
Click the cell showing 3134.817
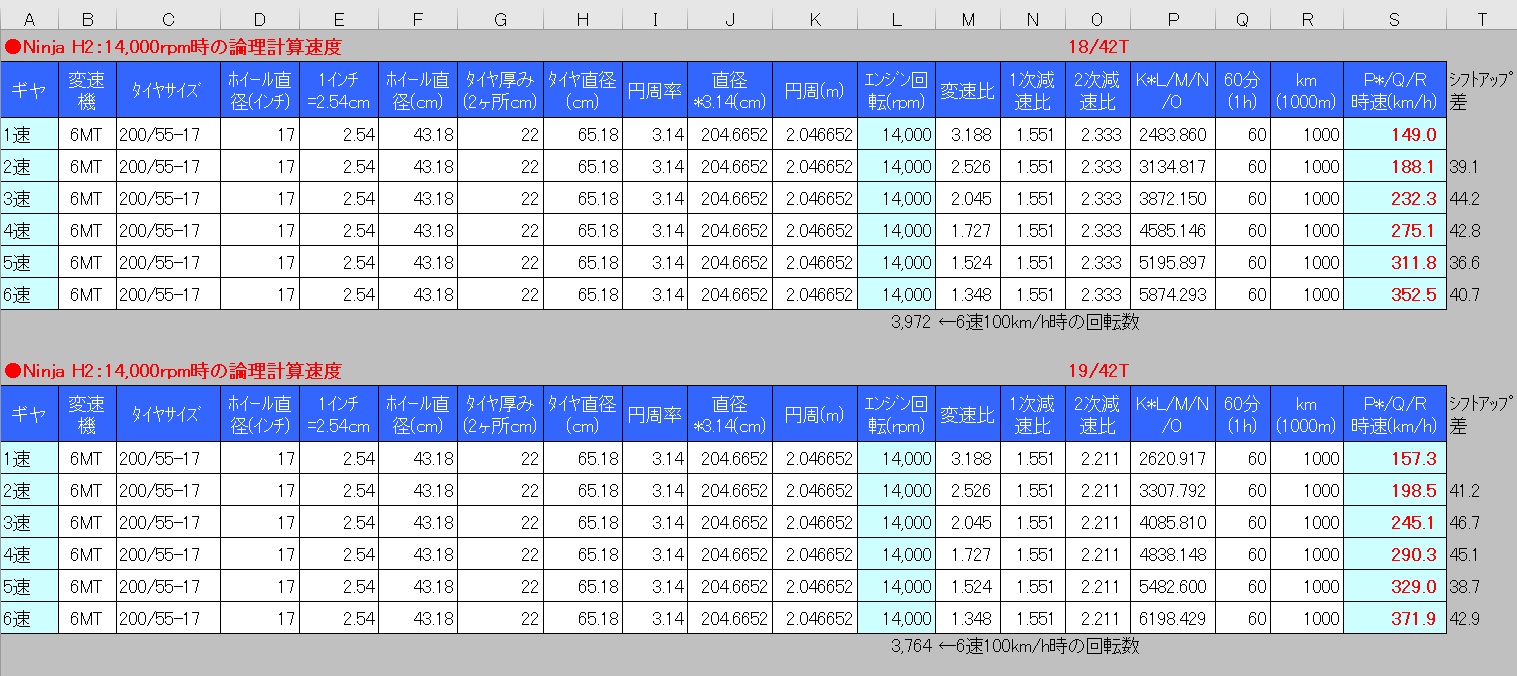tap(1172, 166)
